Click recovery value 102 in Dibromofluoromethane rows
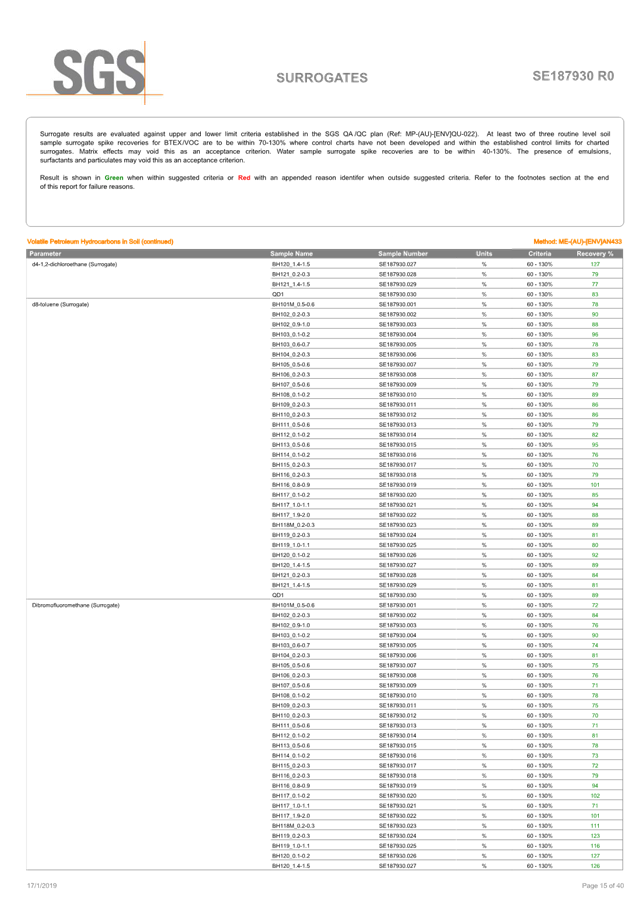 pyautogui.click(x=595, y=796)
